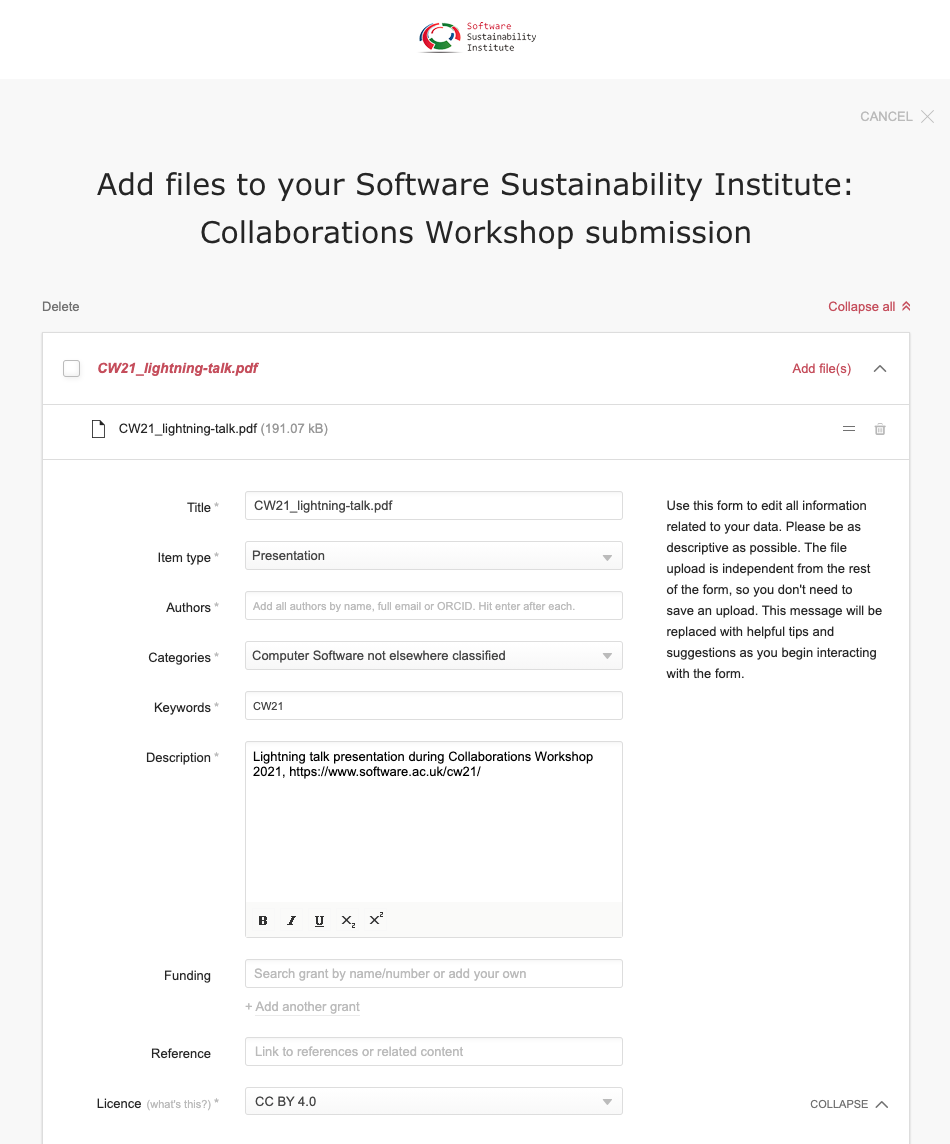Click the Description field label
Screen dimensions: 950x1144
click(178, 757)
